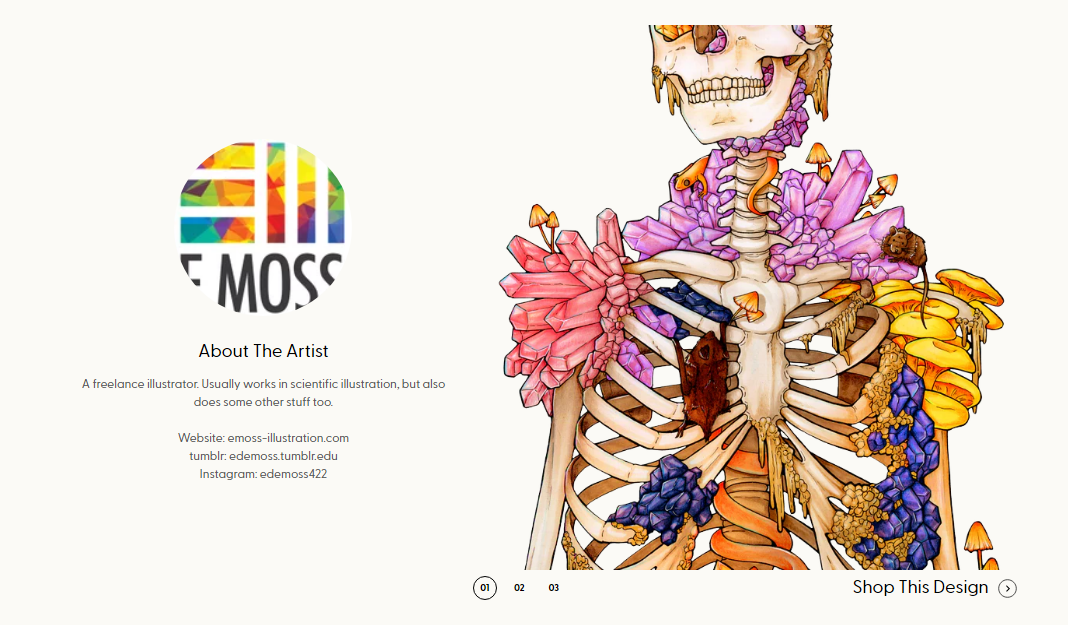Viewport: 1068px width, 625px height.
Task: Click the freelance illustrator description paragraph
Action: point(263,393)
